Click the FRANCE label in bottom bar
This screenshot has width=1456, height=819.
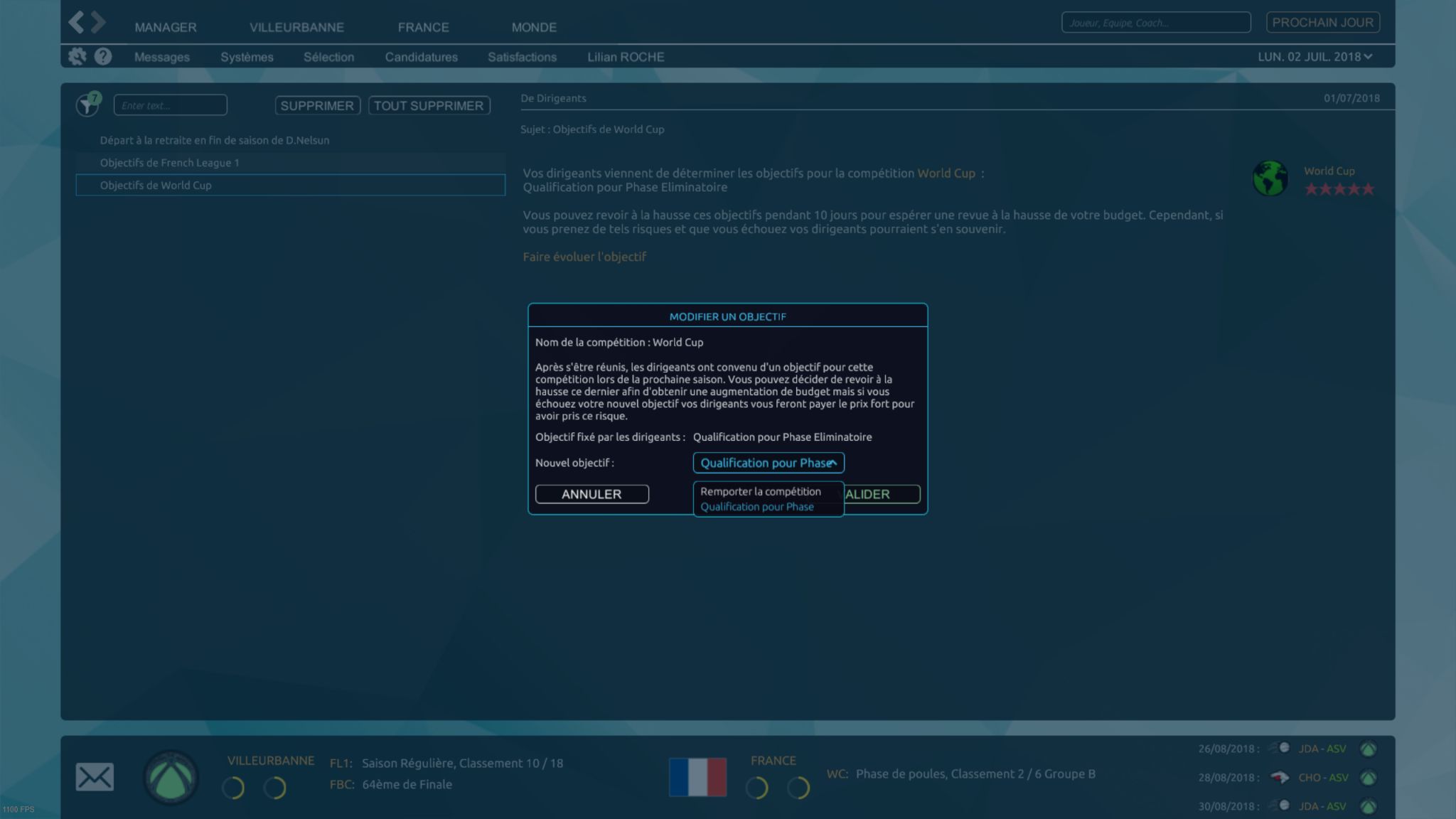(x=773, y=761)
